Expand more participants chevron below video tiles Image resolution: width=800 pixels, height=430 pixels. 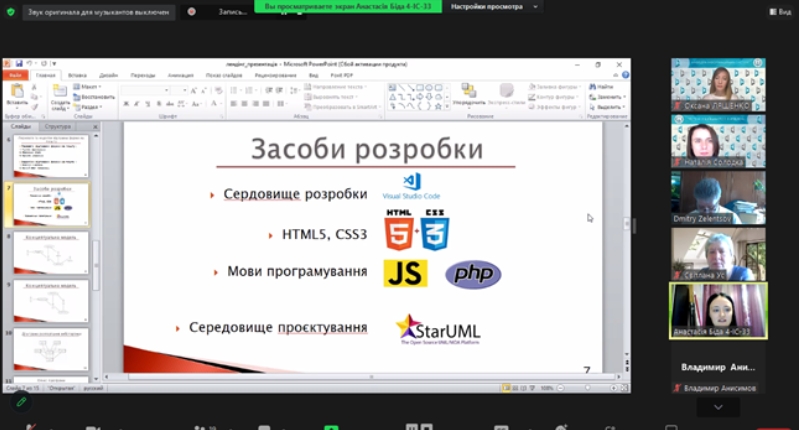point(718,407)
